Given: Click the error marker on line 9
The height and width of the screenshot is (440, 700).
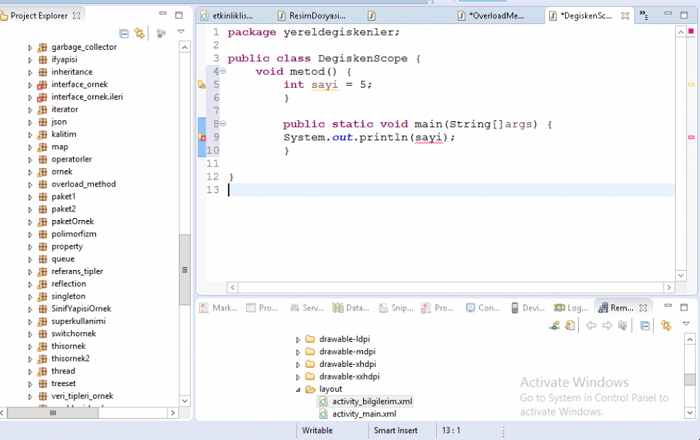Looking at the screenshot, I should coord(202,137).
